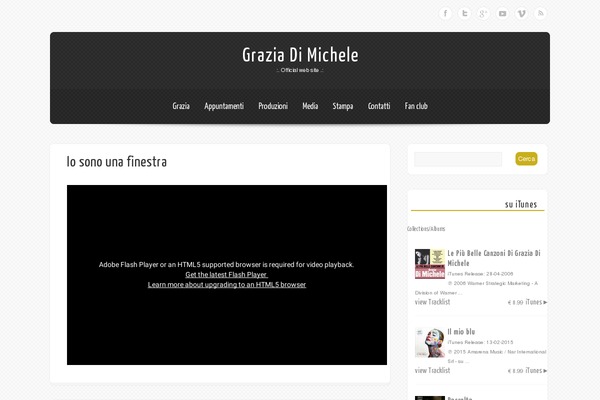Screen dimensions: 600x400
Task: Open the Twitter social icon
Action: 464,14
